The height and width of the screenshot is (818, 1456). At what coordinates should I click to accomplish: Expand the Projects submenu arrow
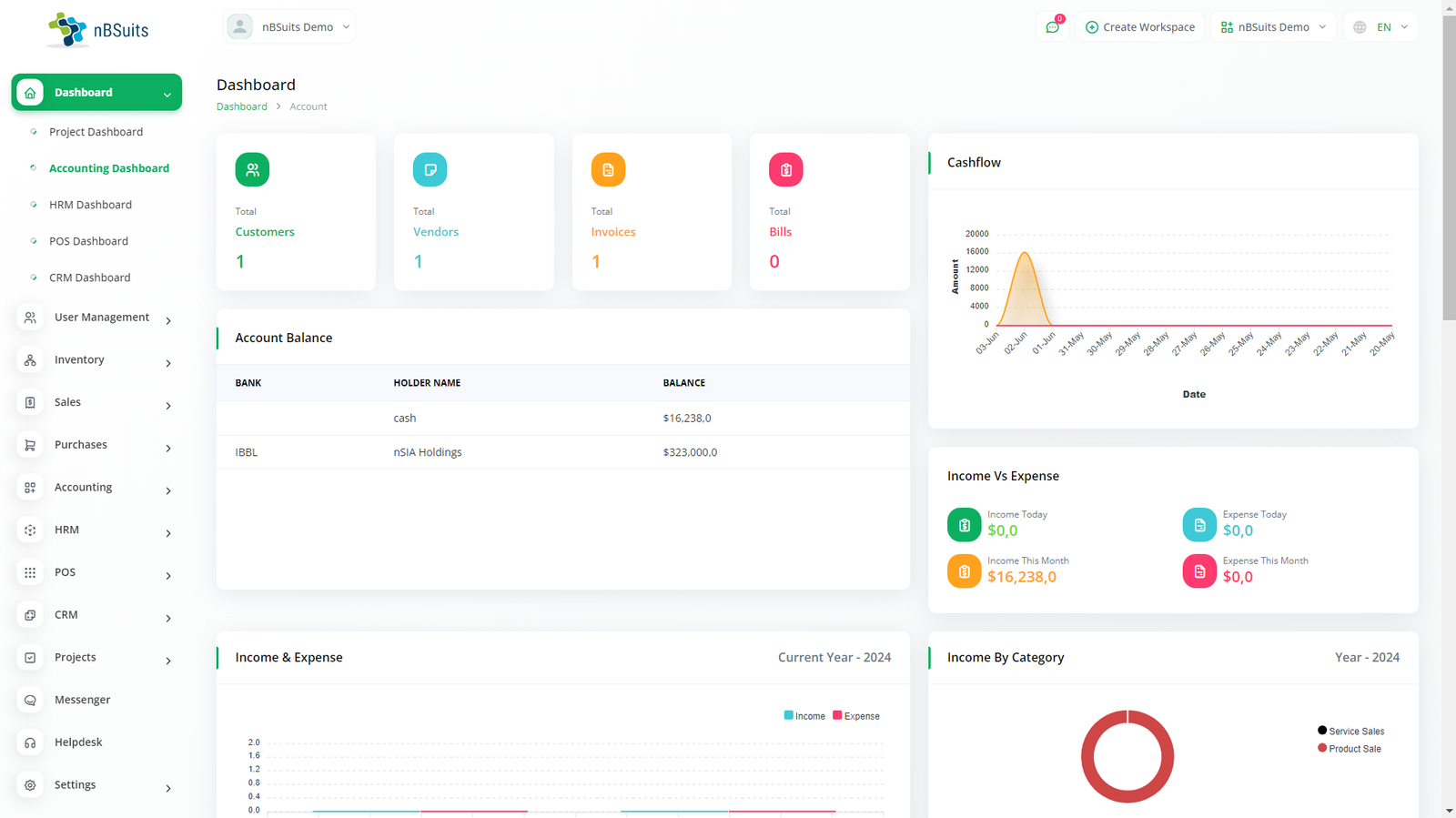point(168,661)
